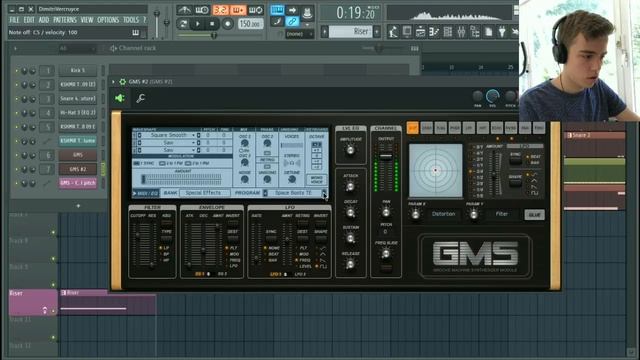This screenshot has width=640, height=360.
Task: Open the Space Boots TE program selector
Action: click(293, 193)
